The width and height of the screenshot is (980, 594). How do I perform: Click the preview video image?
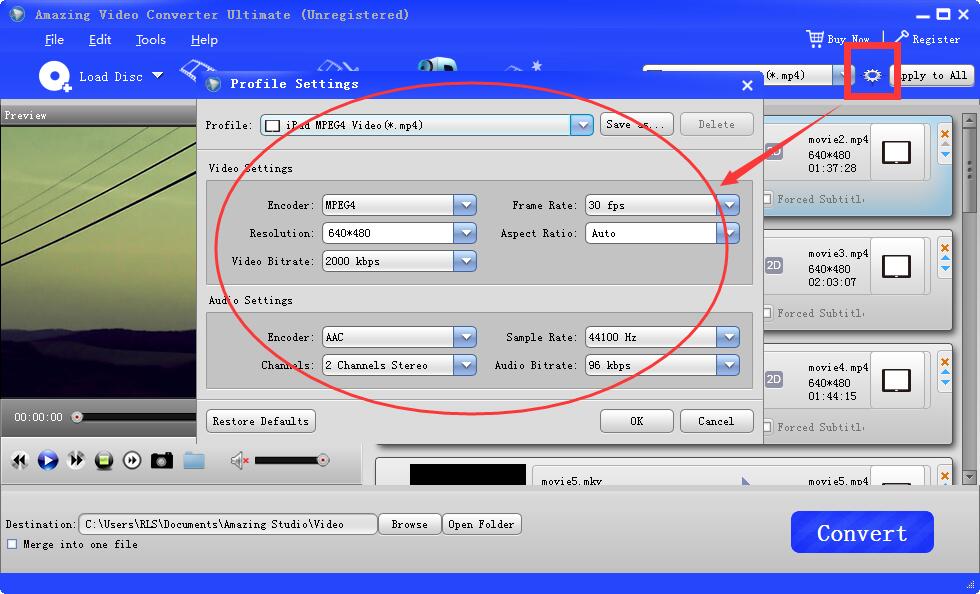[x=99, y=262]
